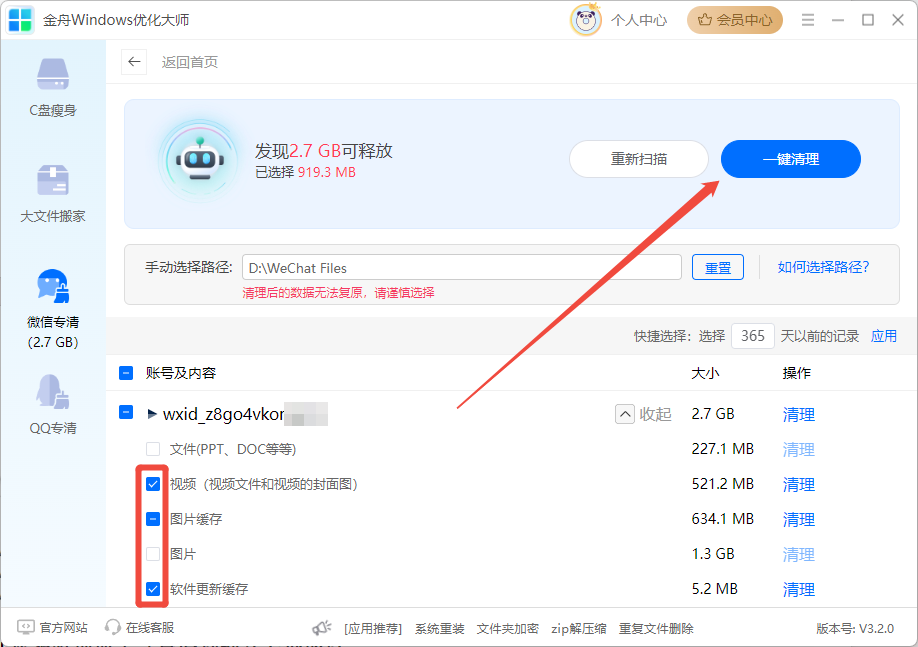This screenshot has width=918, height=647.
Task: Click the 365 days input box
Action: click(752, 336)
